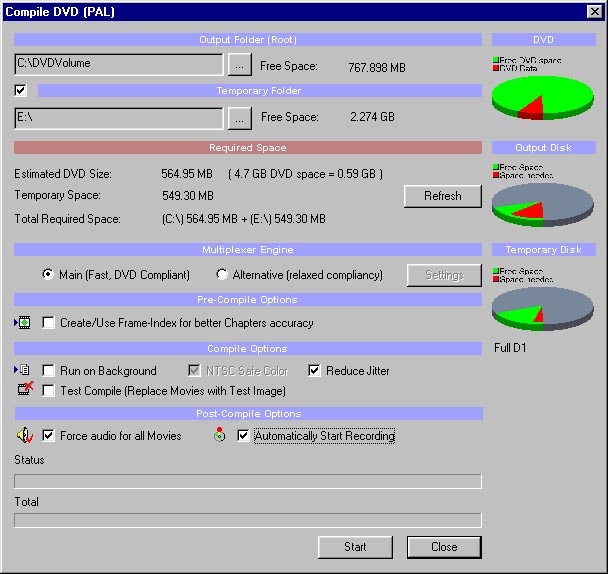Screen dimensions: 608x574
Task: Click the Output Folder path field
Action: coord(119,64)
